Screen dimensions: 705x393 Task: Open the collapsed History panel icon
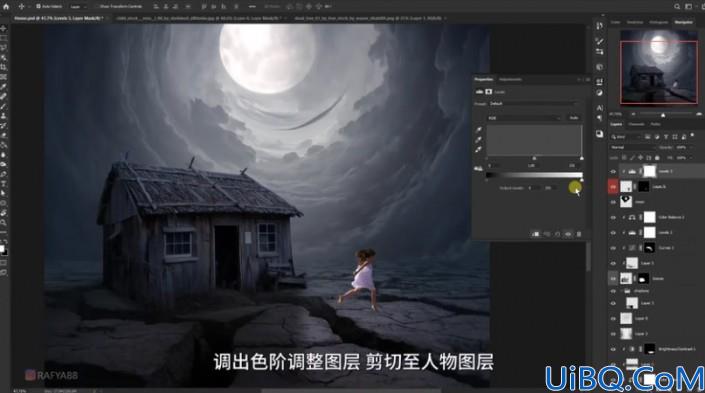[x=599, y=26]
